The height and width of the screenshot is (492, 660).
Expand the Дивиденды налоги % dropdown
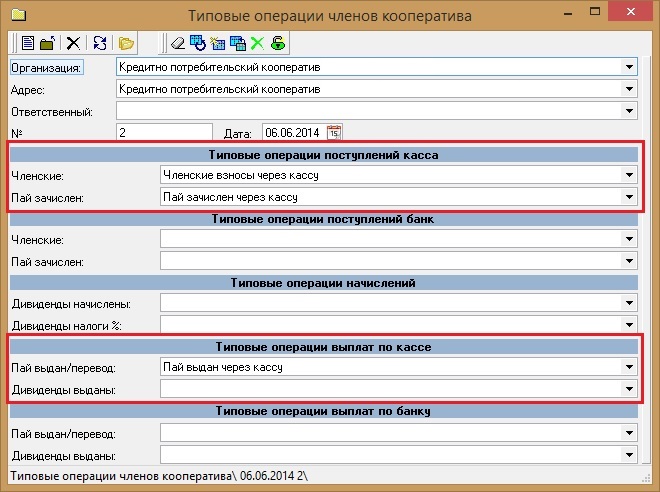pyautogui.click(x=629, y=325)
